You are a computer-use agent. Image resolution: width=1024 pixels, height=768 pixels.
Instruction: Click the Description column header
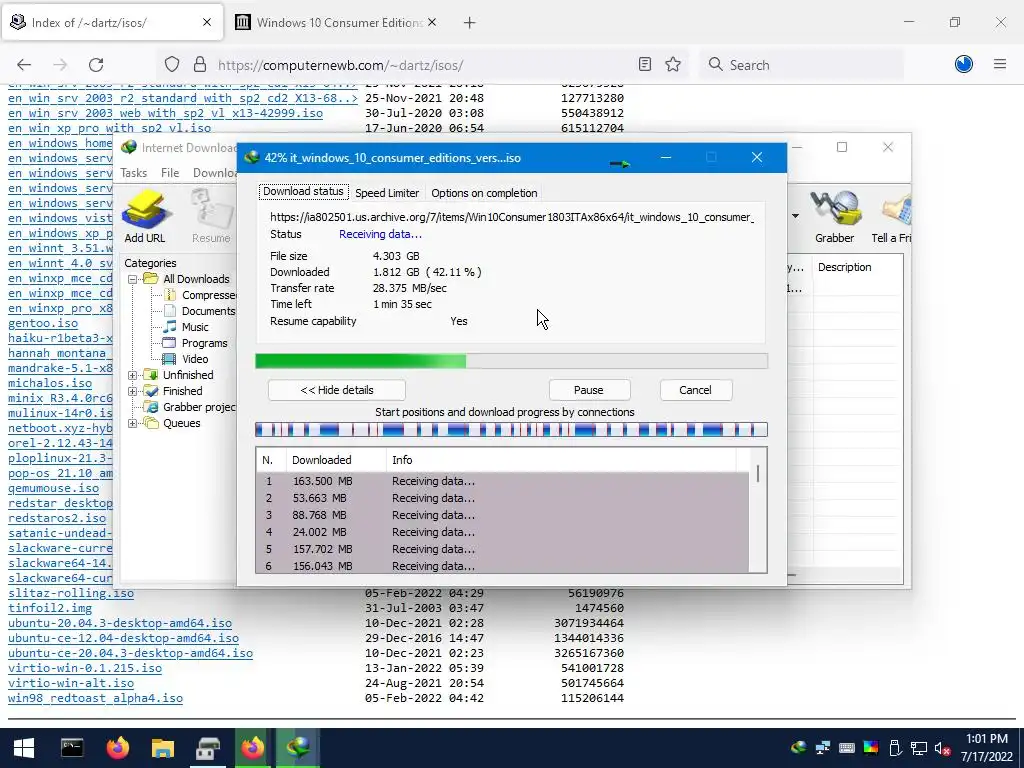click(x=844, y=267)
